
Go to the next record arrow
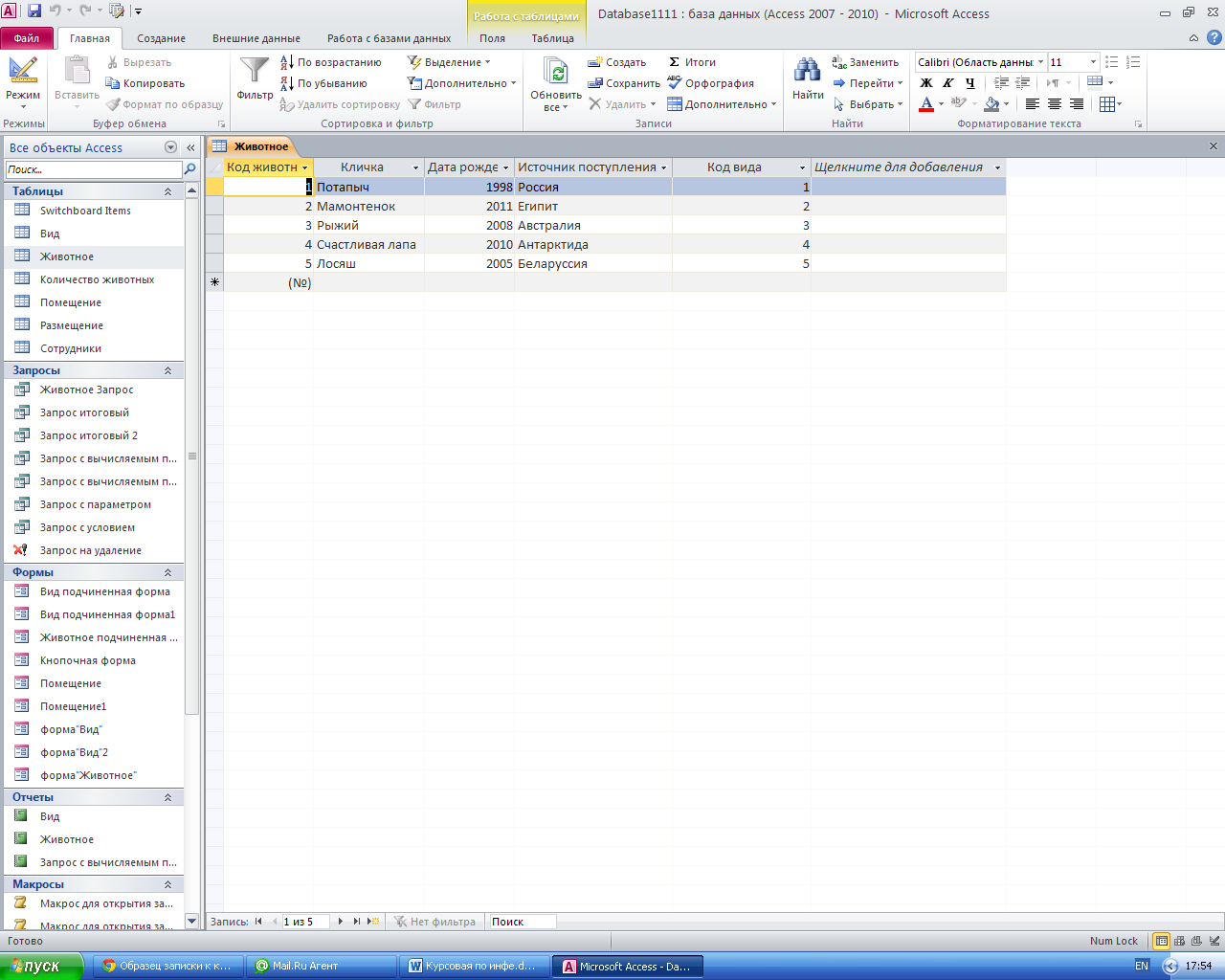coord(341,922)
